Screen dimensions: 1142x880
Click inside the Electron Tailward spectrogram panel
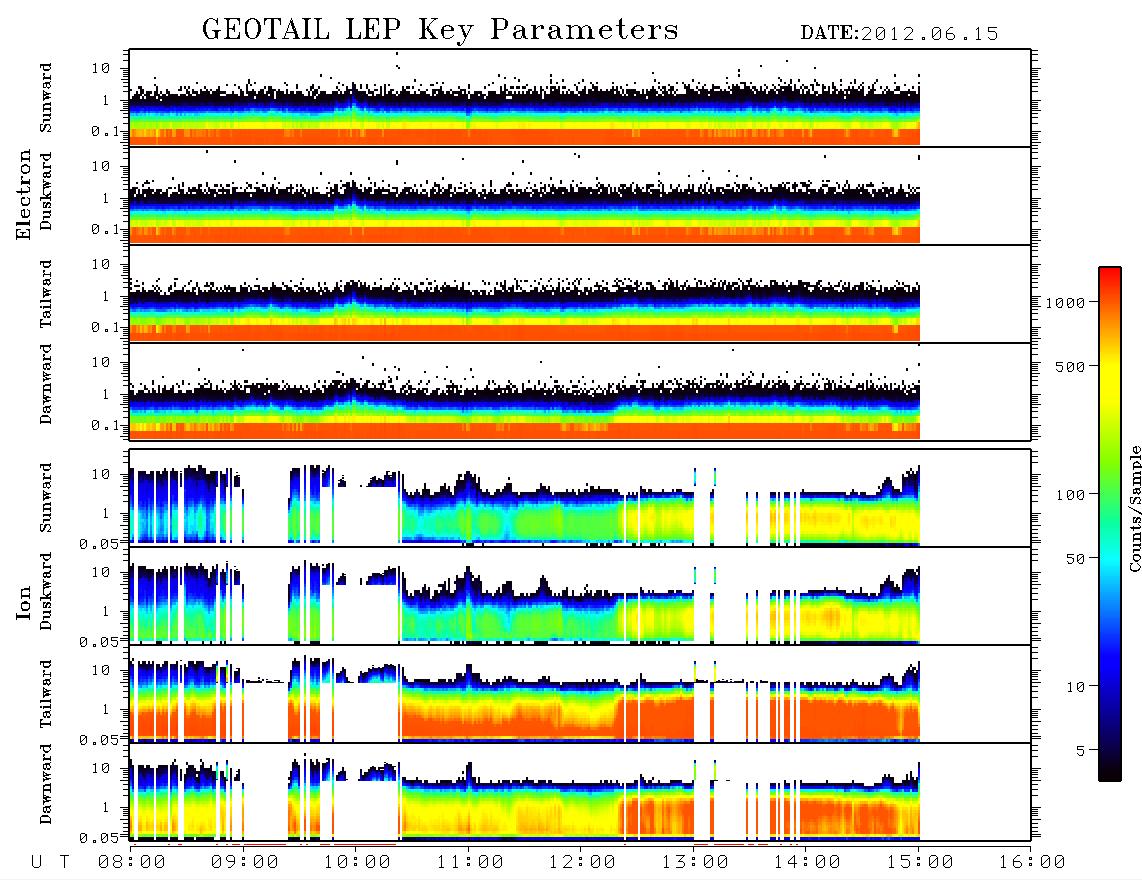[580, 294]
